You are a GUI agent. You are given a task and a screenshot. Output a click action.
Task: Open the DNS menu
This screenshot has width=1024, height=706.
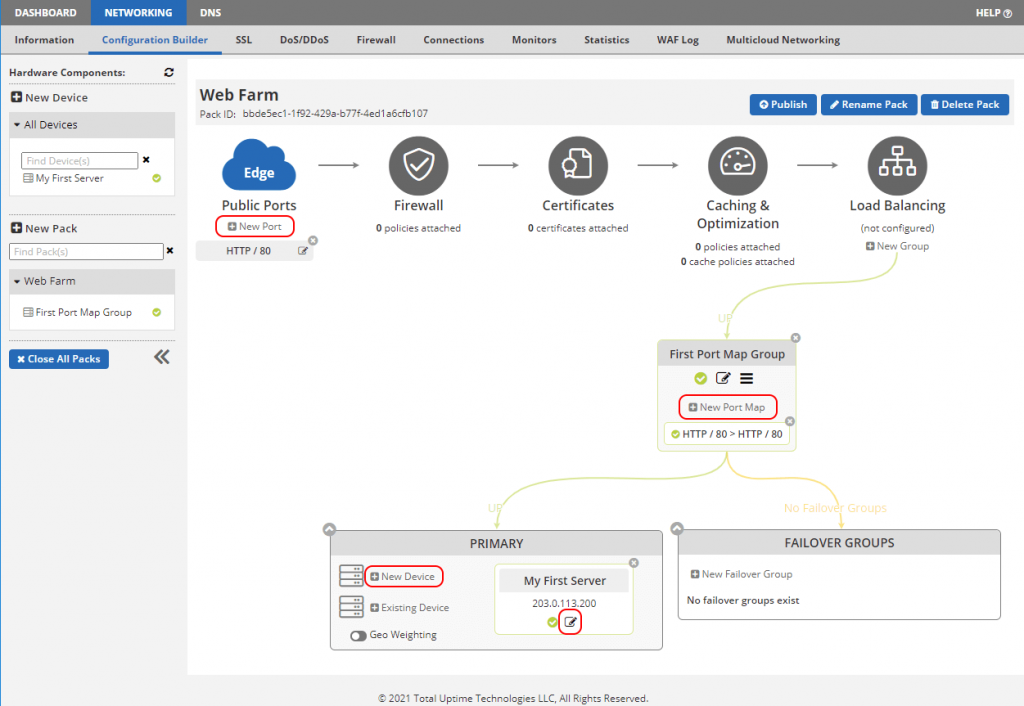pyautogui.click(x=210, y=13)
